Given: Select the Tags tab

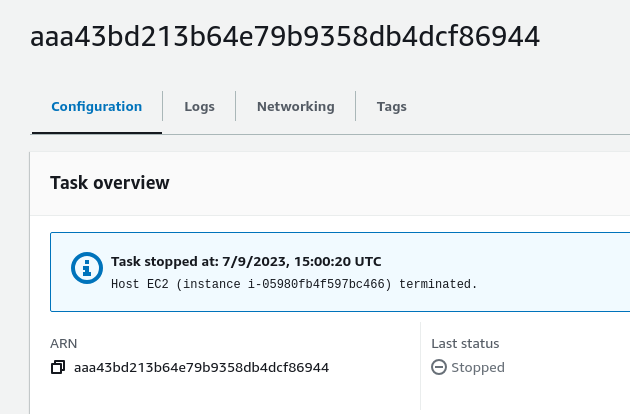Looking at the screenshot, I should click(391, 107).
